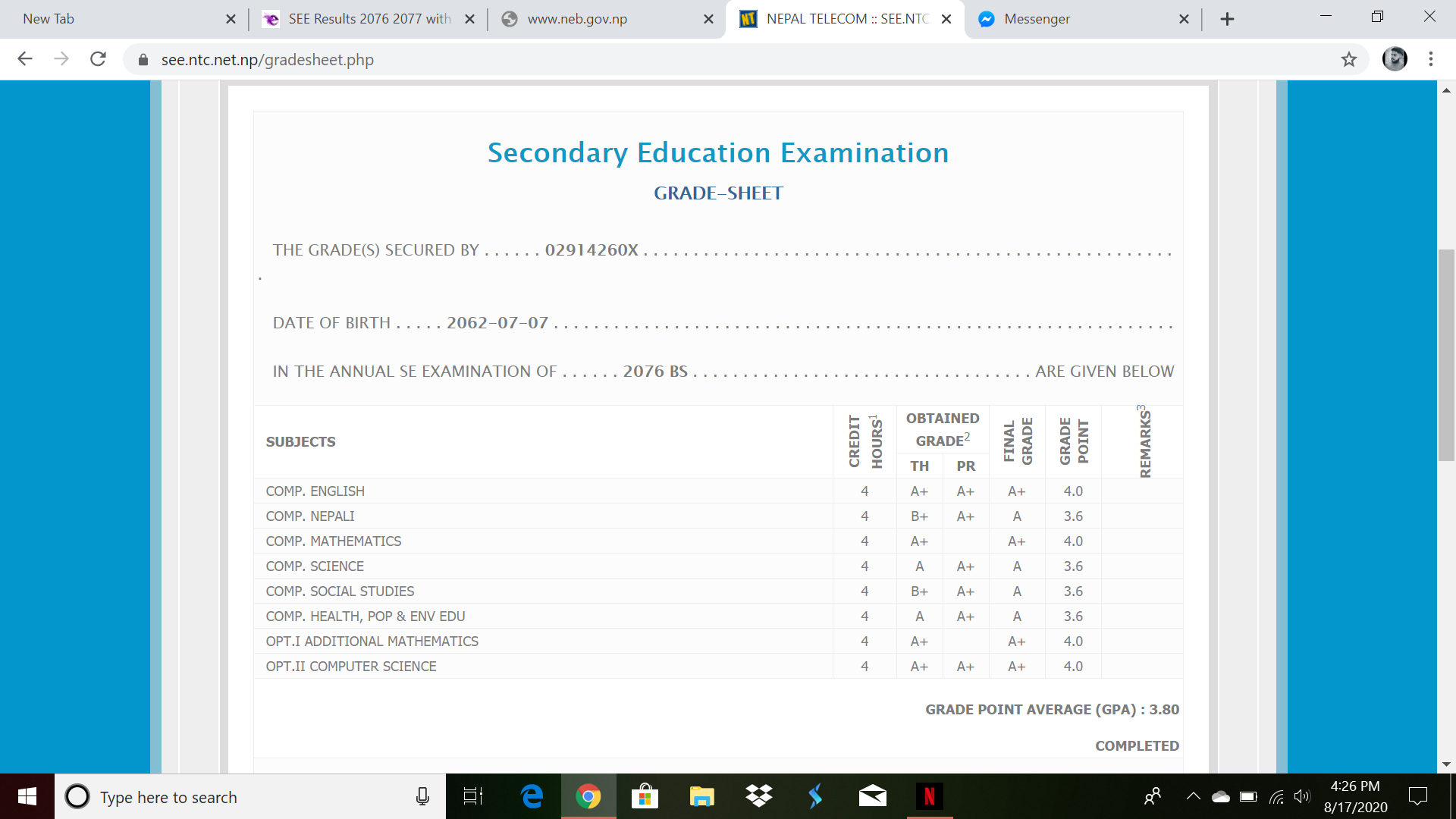
Task: Open File Explorer from taskbar
Action: tap(701, 796)
